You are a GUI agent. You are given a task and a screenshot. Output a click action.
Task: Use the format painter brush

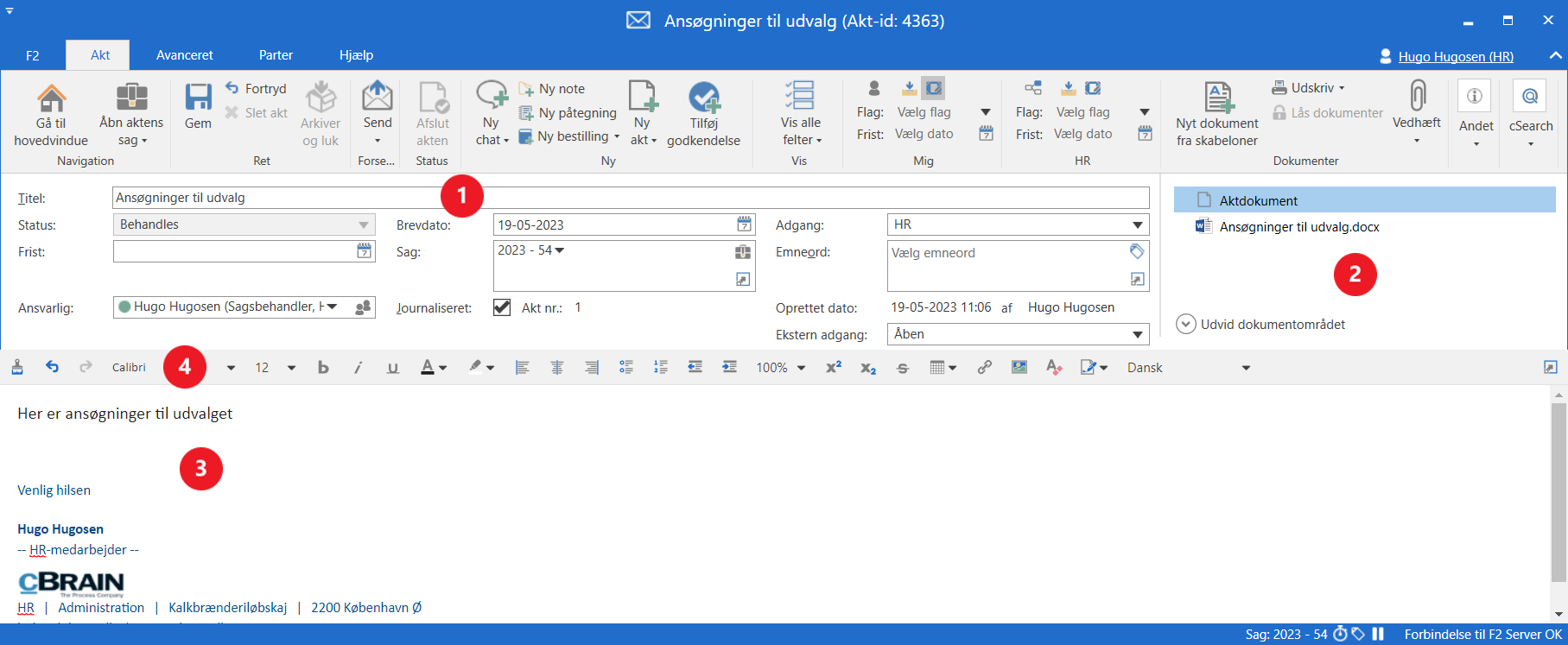(x=17, y=368)
